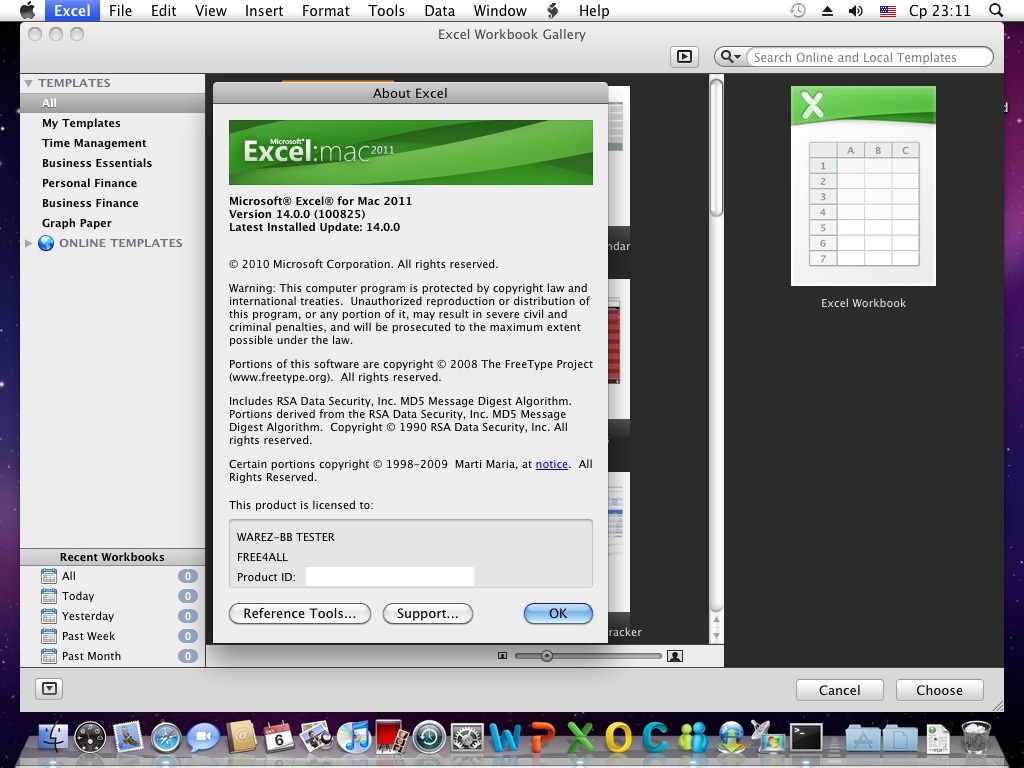The image size is (1024, 768).
Task: Open the Script menu icon
Action: pyautogui.click(x=552, y=10)
